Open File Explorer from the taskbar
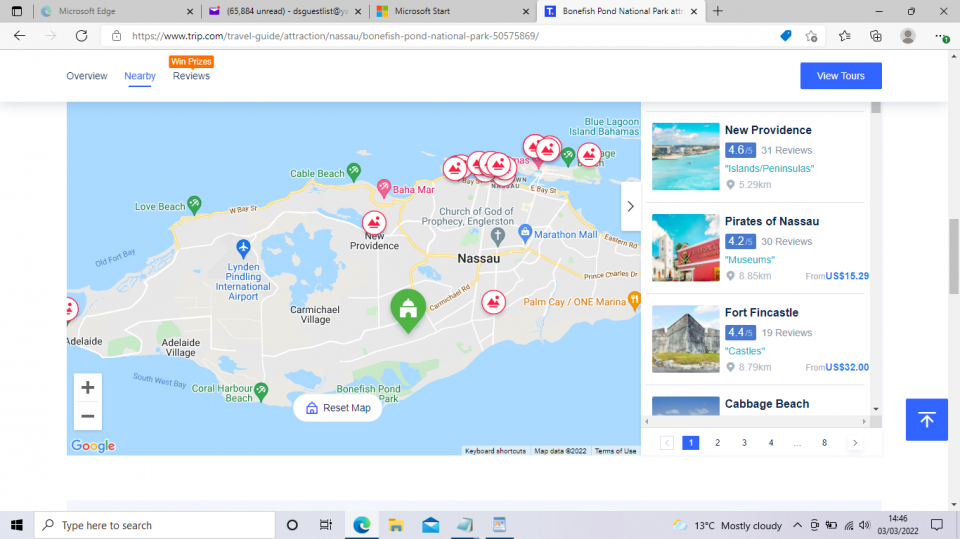 396,525
